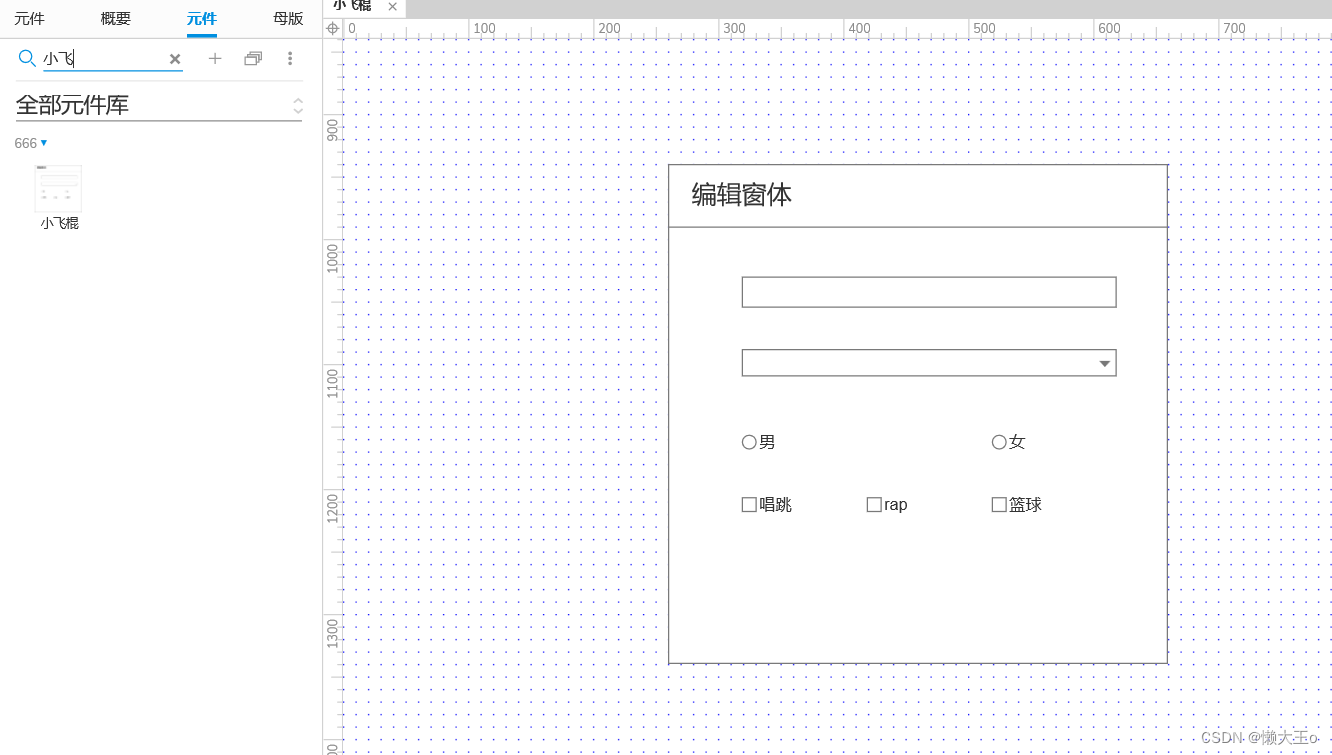Click the stacked library icon beside the plus
The image size is (1332, 755).
coord(253,59)
